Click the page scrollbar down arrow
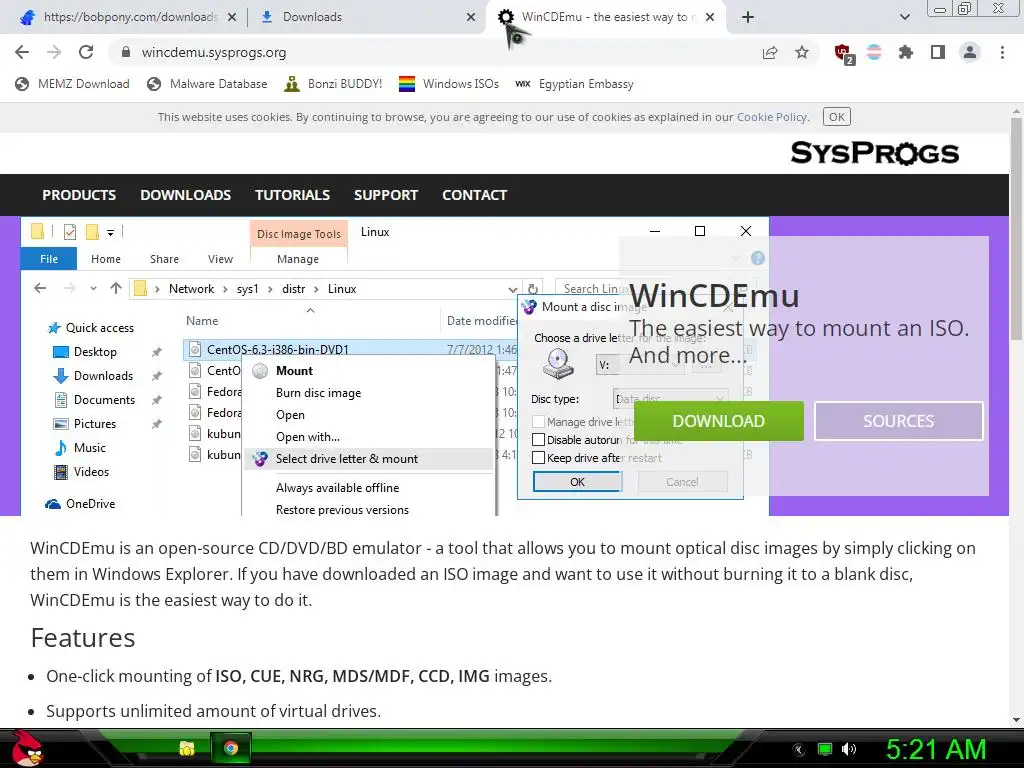The height and width of the screenshot is (768, 1024). tap(1016, 720)
